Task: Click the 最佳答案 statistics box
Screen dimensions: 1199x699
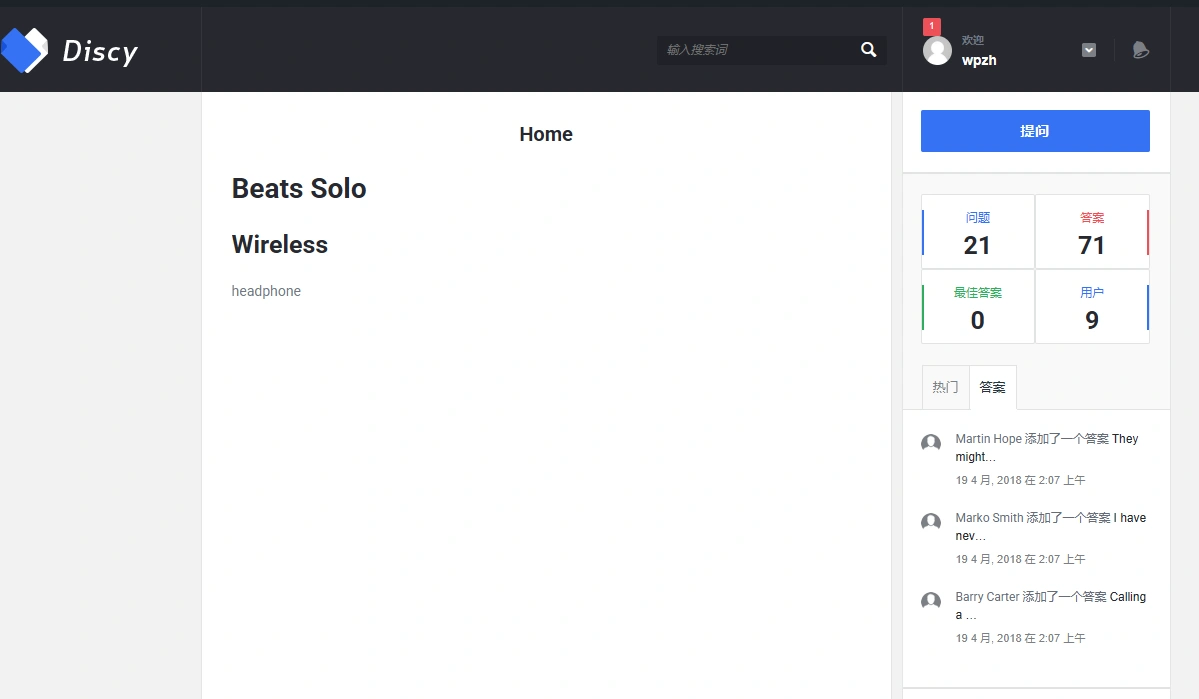Action: (977, 307)
